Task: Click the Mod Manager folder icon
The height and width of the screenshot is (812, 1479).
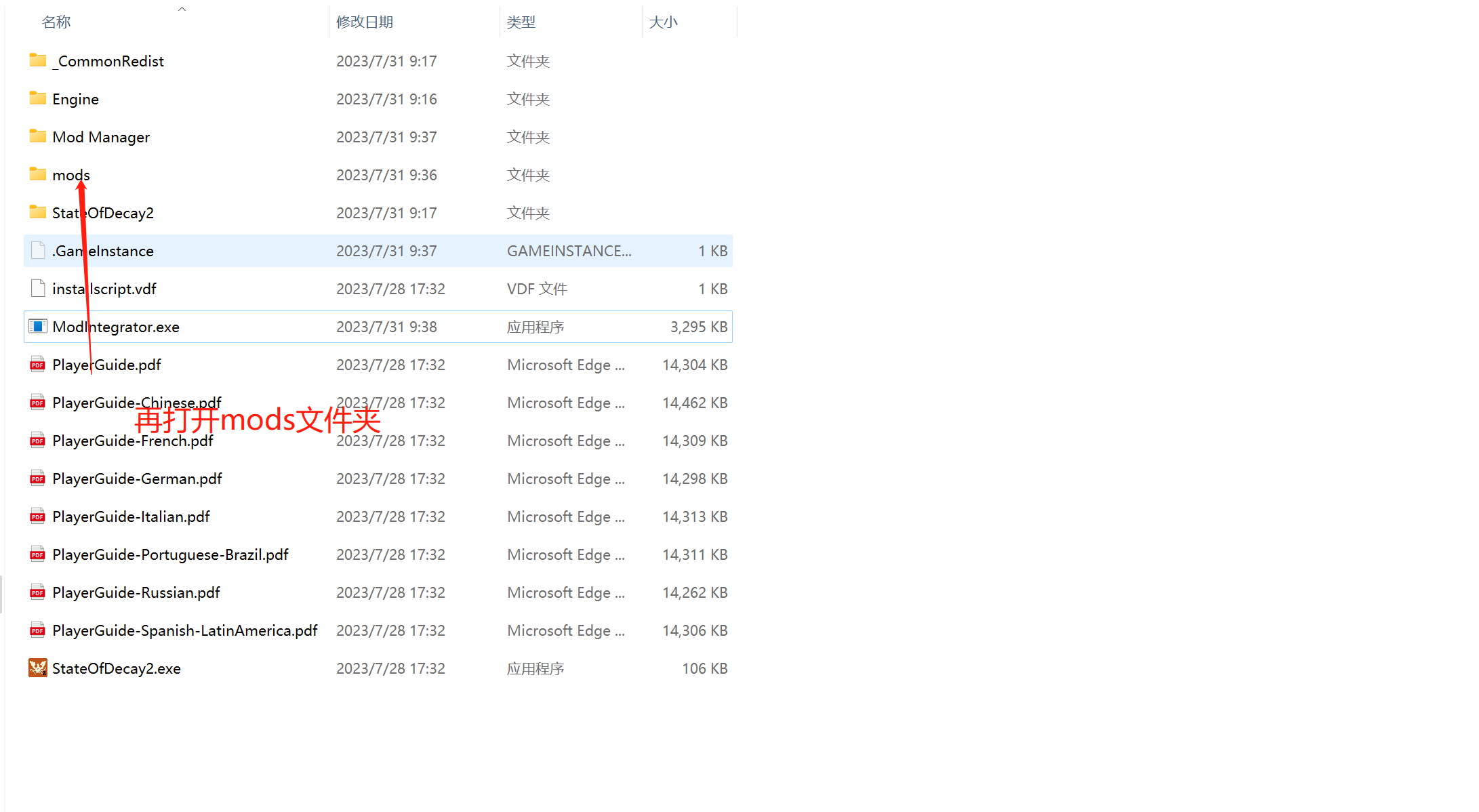Action: pyautogui.click(x=38, y=136)
